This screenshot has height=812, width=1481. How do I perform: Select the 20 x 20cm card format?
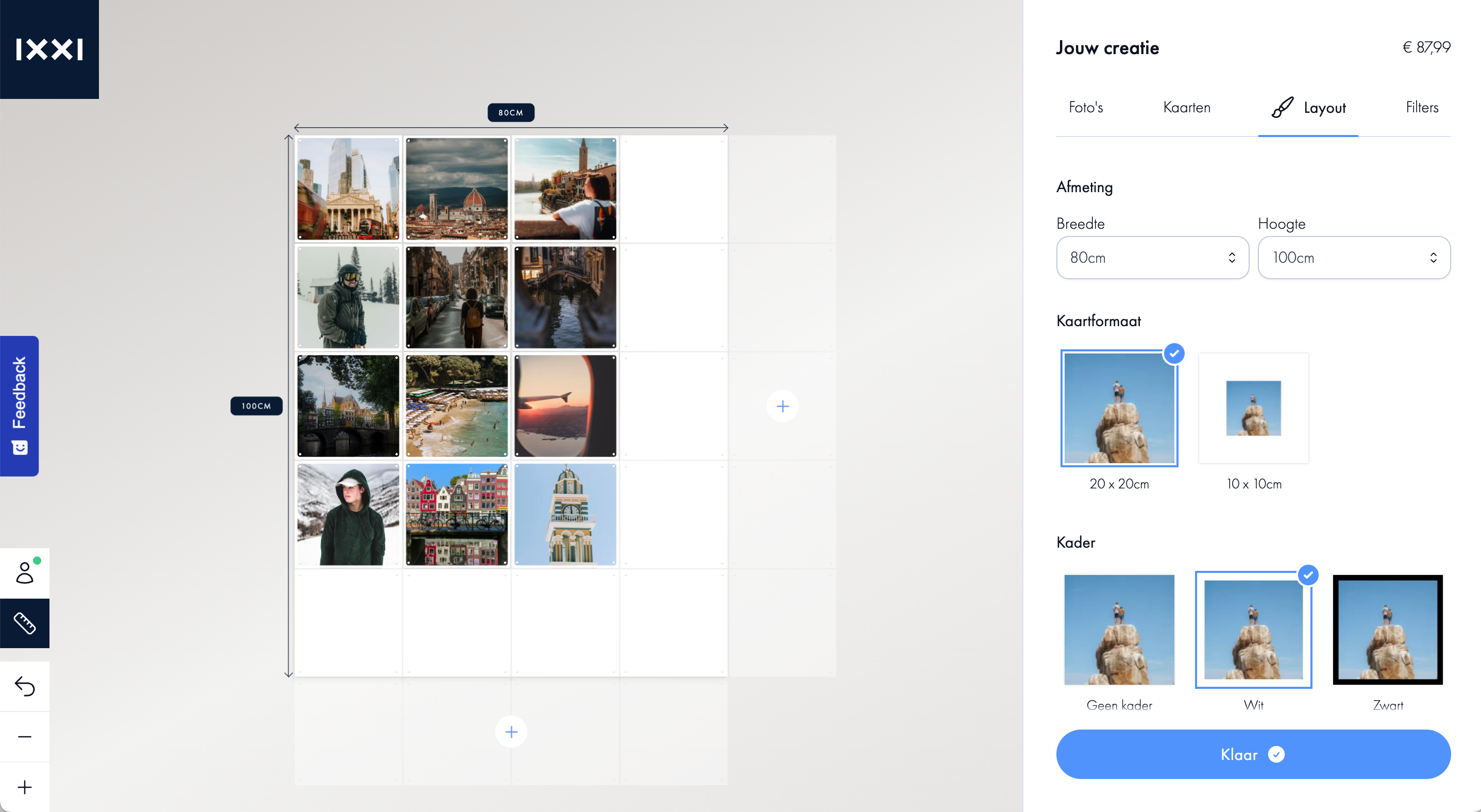pyautogui.click(x=1119, y=408)
